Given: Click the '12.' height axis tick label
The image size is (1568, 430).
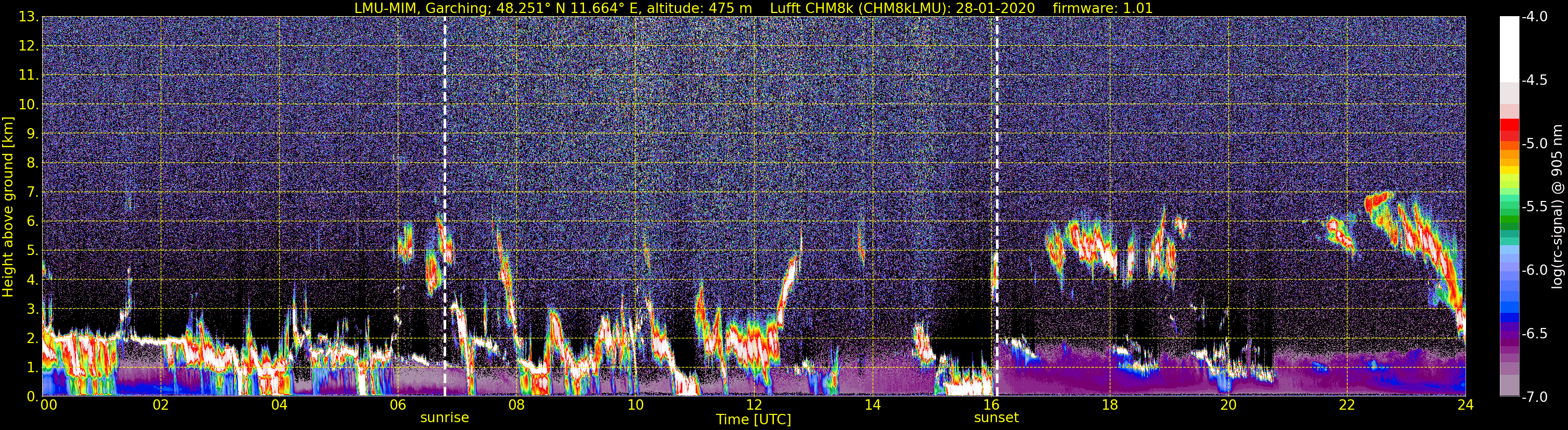Looking at the screenshot, I should (29, 46).
